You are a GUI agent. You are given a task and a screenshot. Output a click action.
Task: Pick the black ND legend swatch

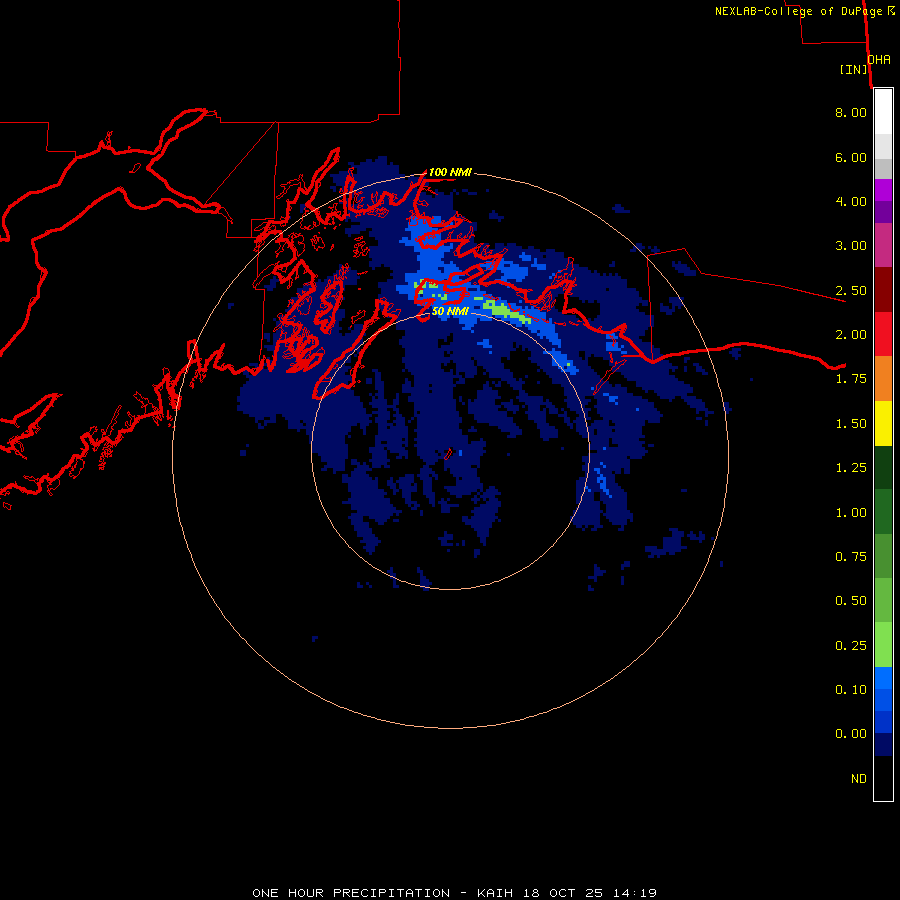pos(883,778)
